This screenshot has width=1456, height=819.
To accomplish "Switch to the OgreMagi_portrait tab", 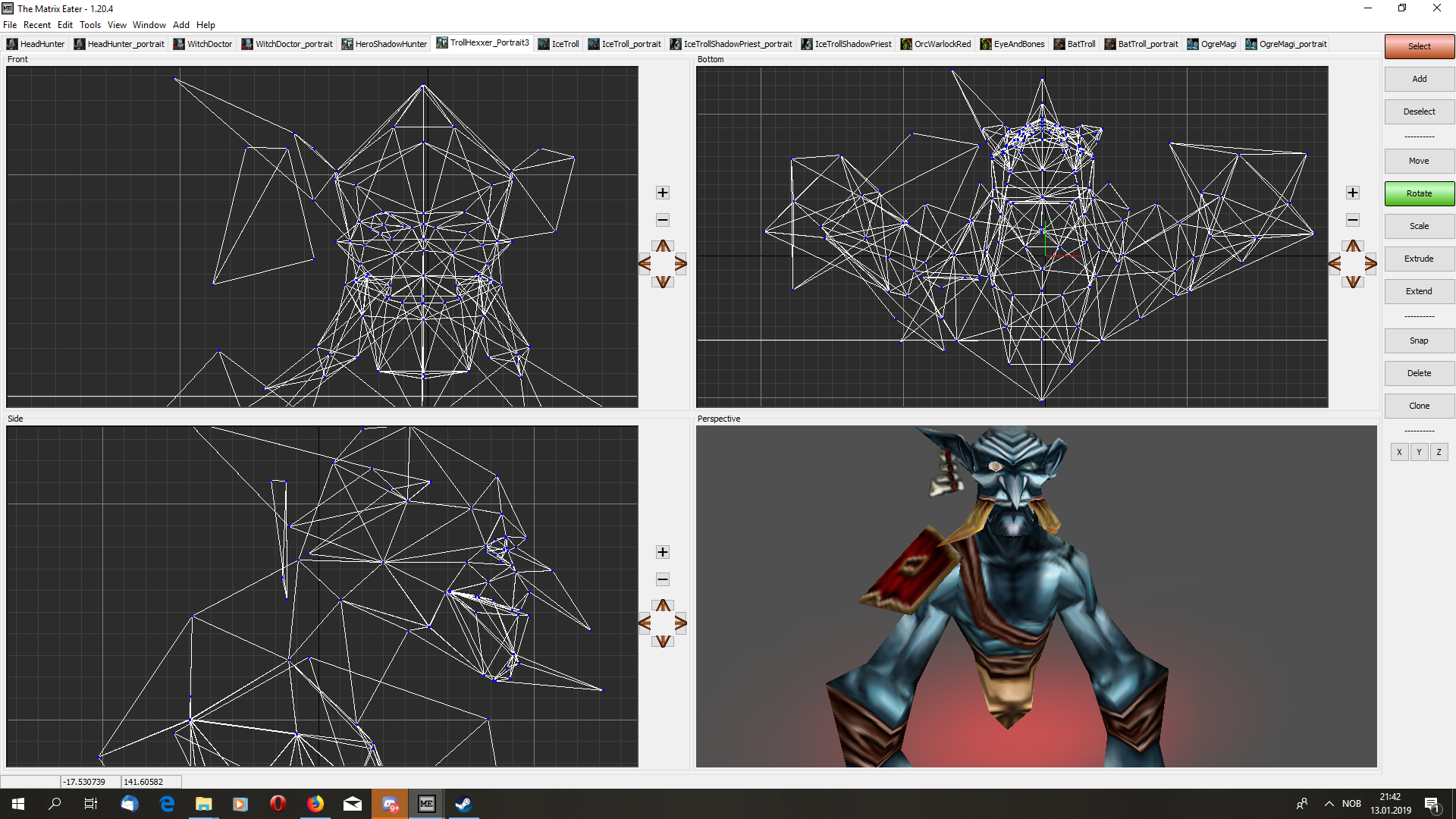I will click(1286, 44).
